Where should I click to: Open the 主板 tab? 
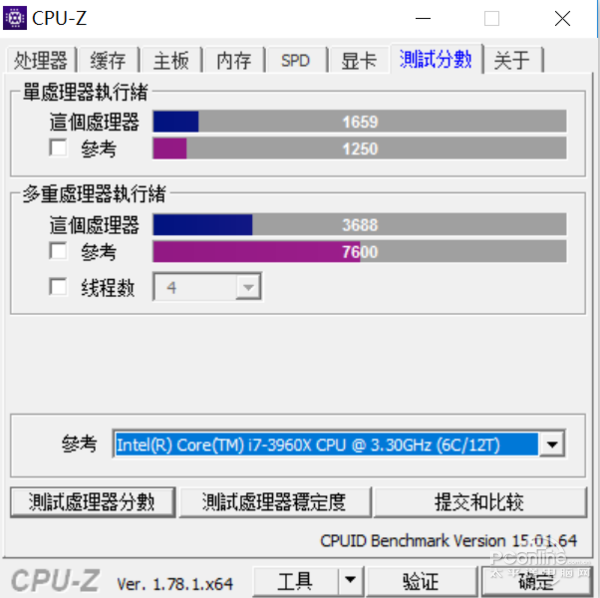tap(171, 60)
